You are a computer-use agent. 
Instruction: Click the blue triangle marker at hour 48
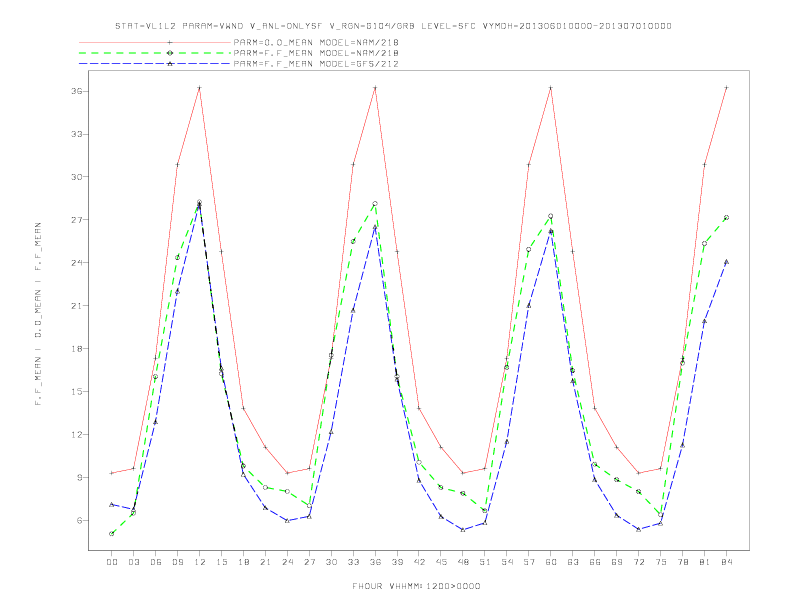[x=463, y=530]
